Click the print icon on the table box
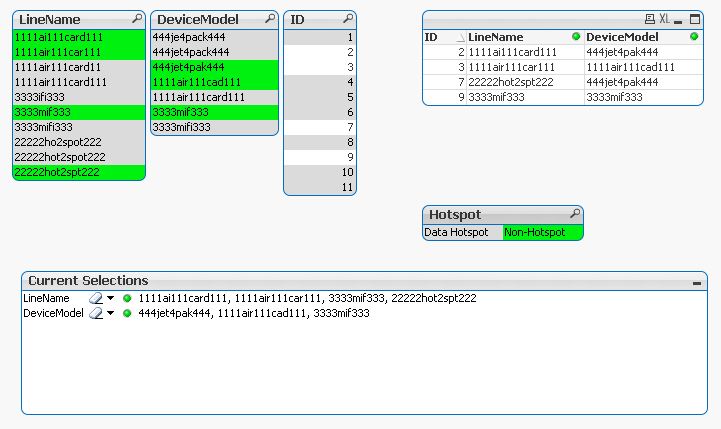 coord(650,19)
